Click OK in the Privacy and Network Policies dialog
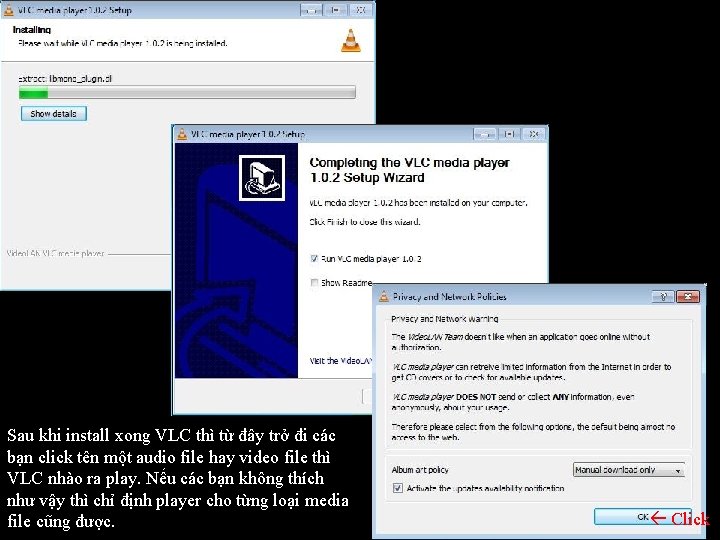720x540 pixels. [641, 517]
